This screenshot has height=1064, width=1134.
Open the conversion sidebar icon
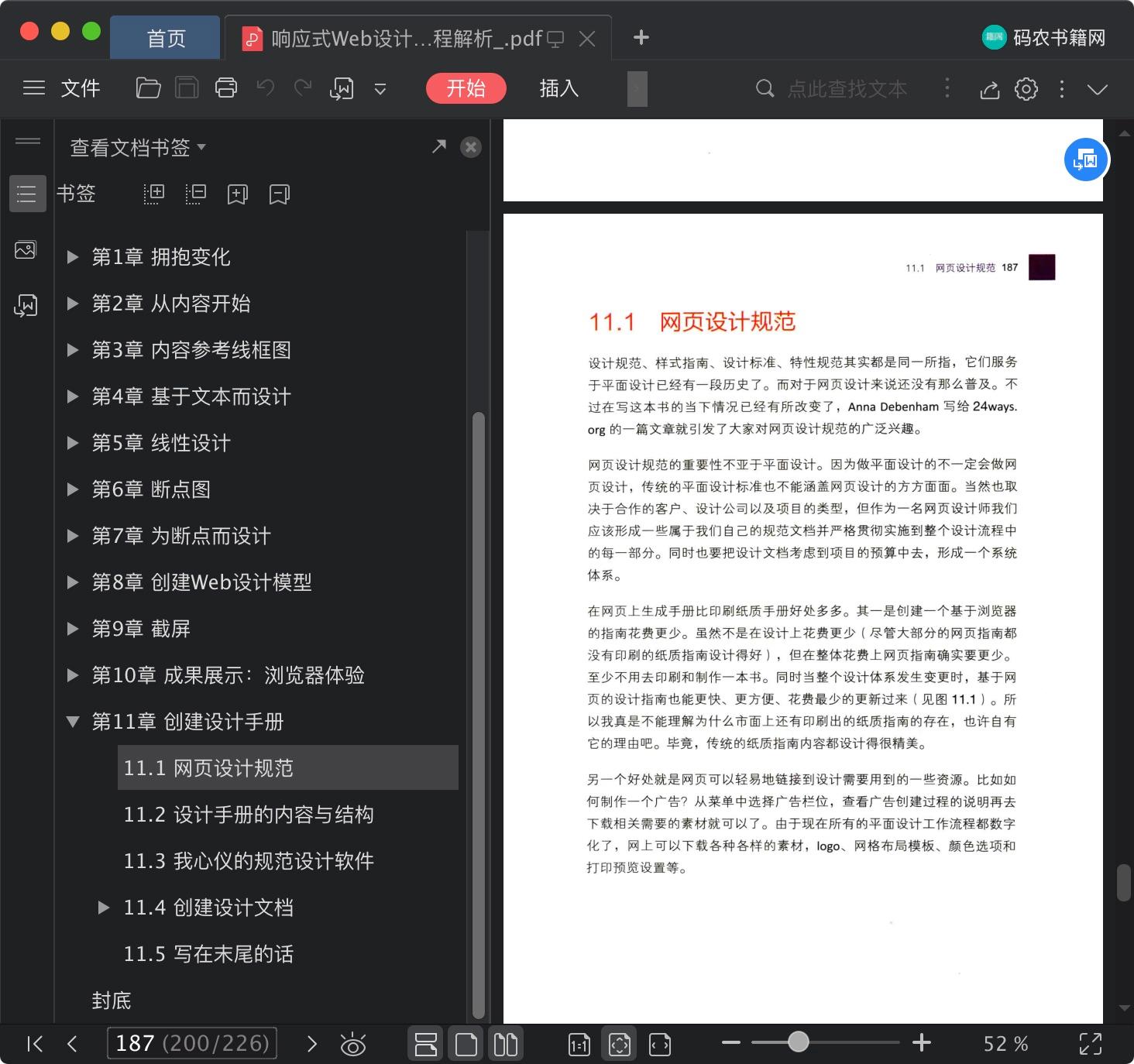(x=26, y=306)
